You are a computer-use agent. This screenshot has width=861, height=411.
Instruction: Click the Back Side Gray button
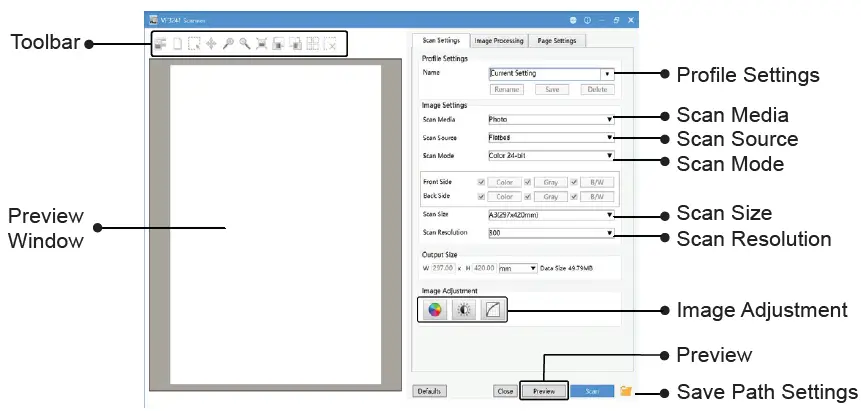pyautogui.click(x=551, y=196)
